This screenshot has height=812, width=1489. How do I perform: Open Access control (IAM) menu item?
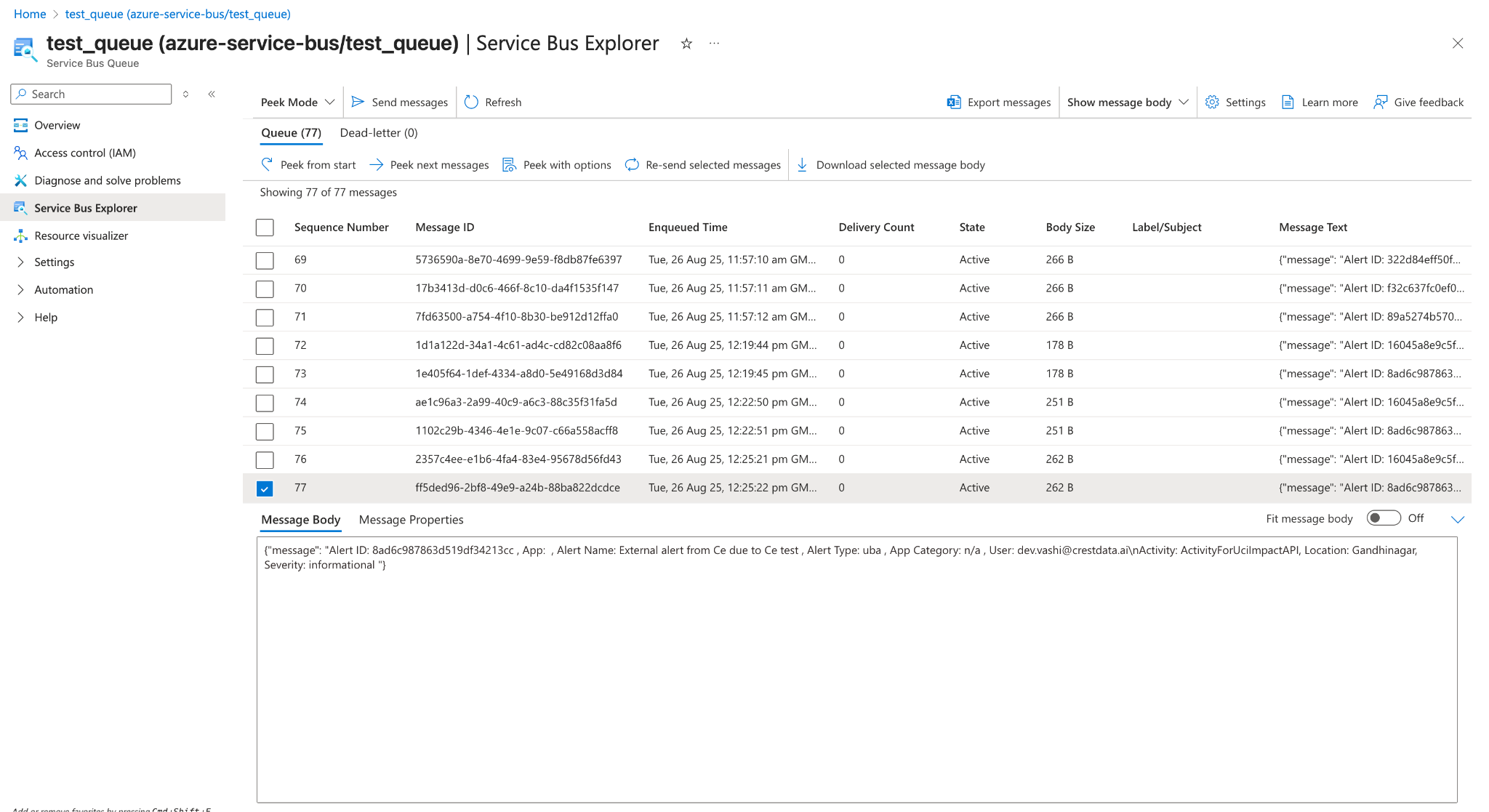click(85, 153)
